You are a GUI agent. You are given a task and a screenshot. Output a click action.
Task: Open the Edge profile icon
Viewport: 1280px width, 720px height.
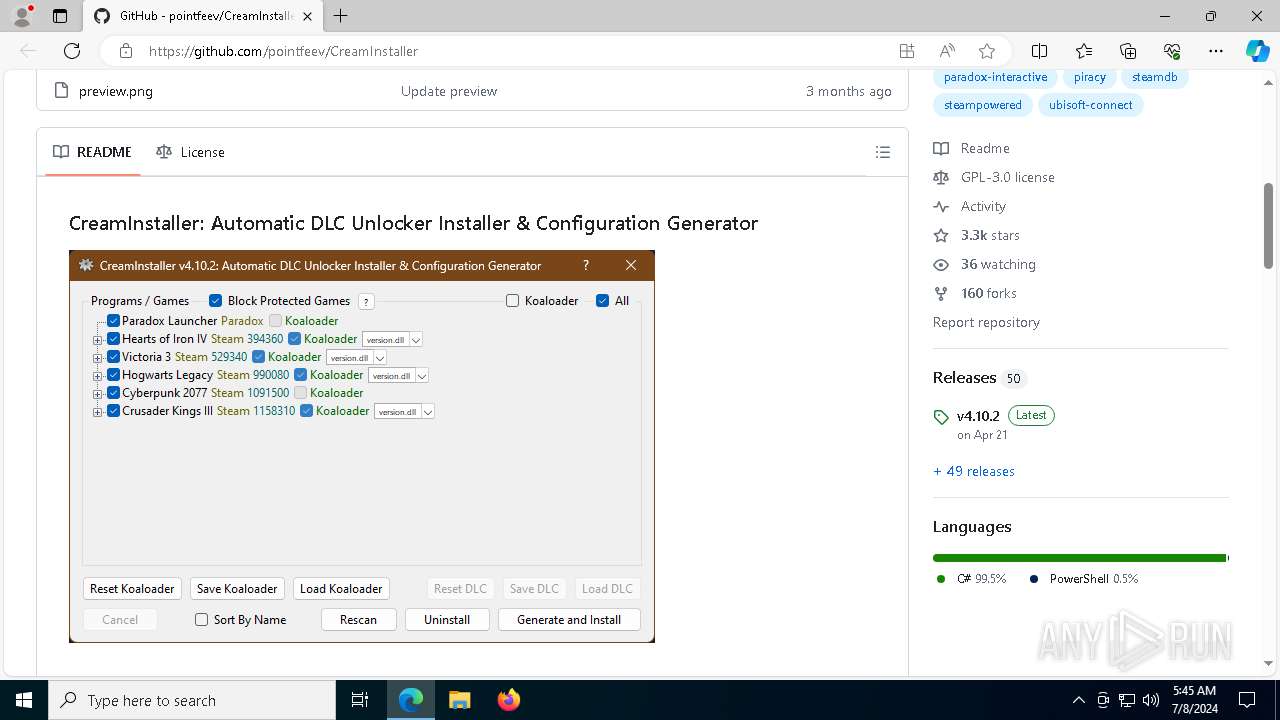coord(22,16)
